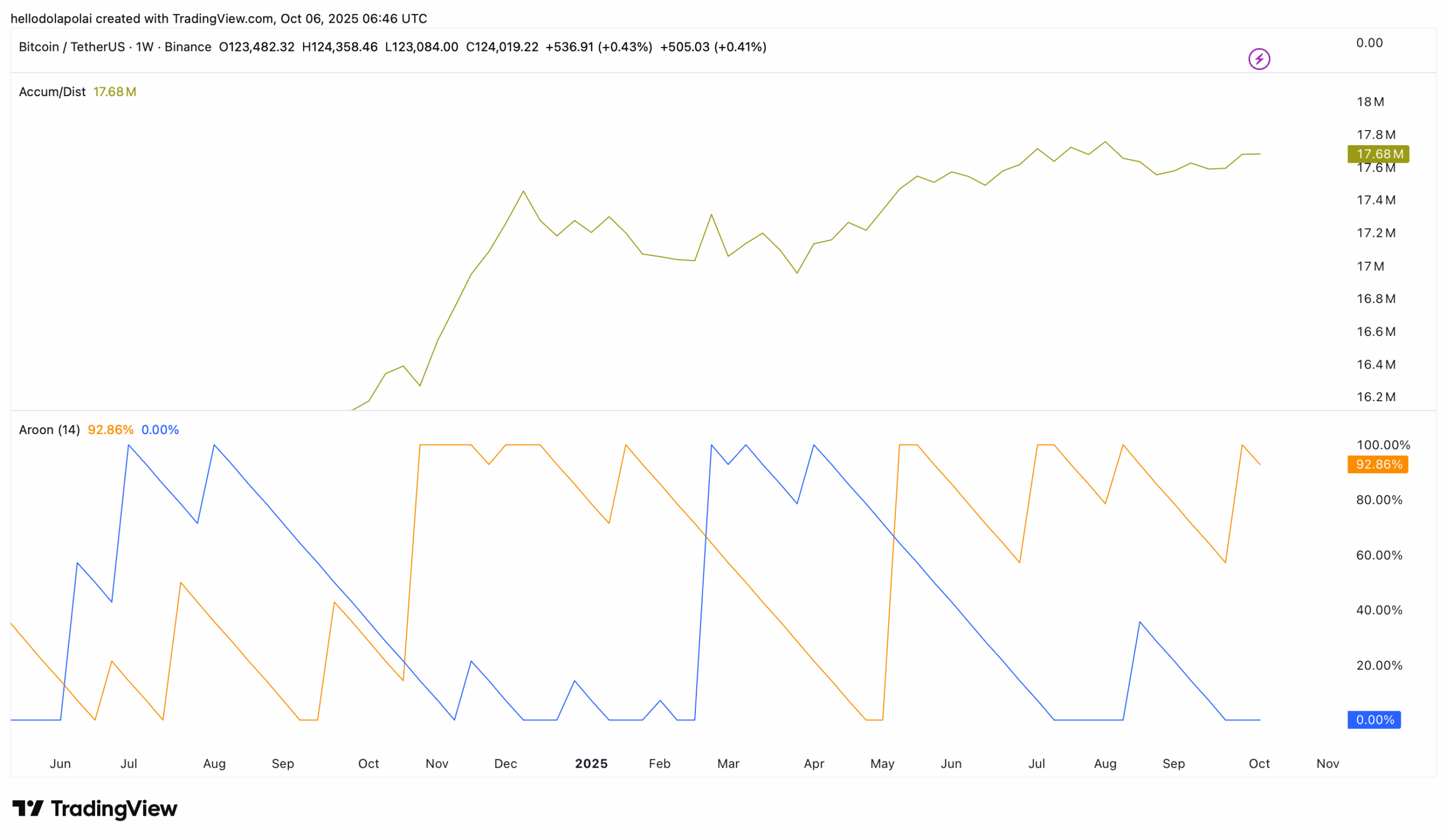Click the olive 17.68 M Accum/Dist legend value

(115, 92)
